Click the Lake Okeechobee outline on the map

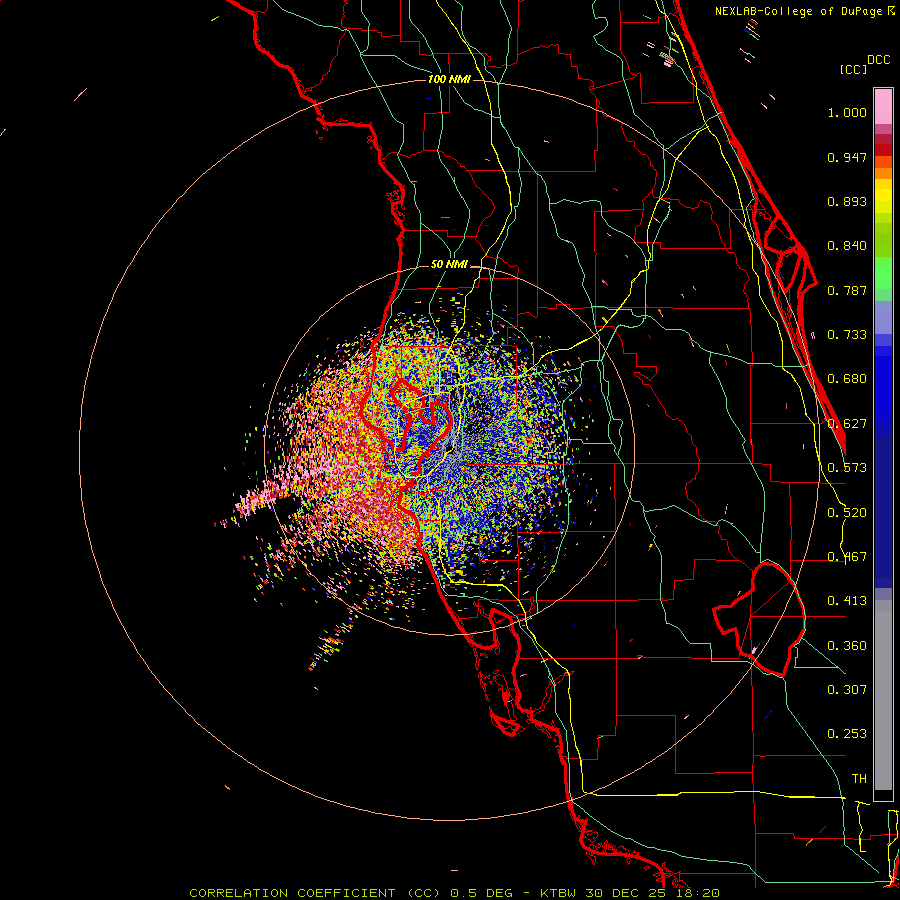pyautogui.click(x=759, y=619)
